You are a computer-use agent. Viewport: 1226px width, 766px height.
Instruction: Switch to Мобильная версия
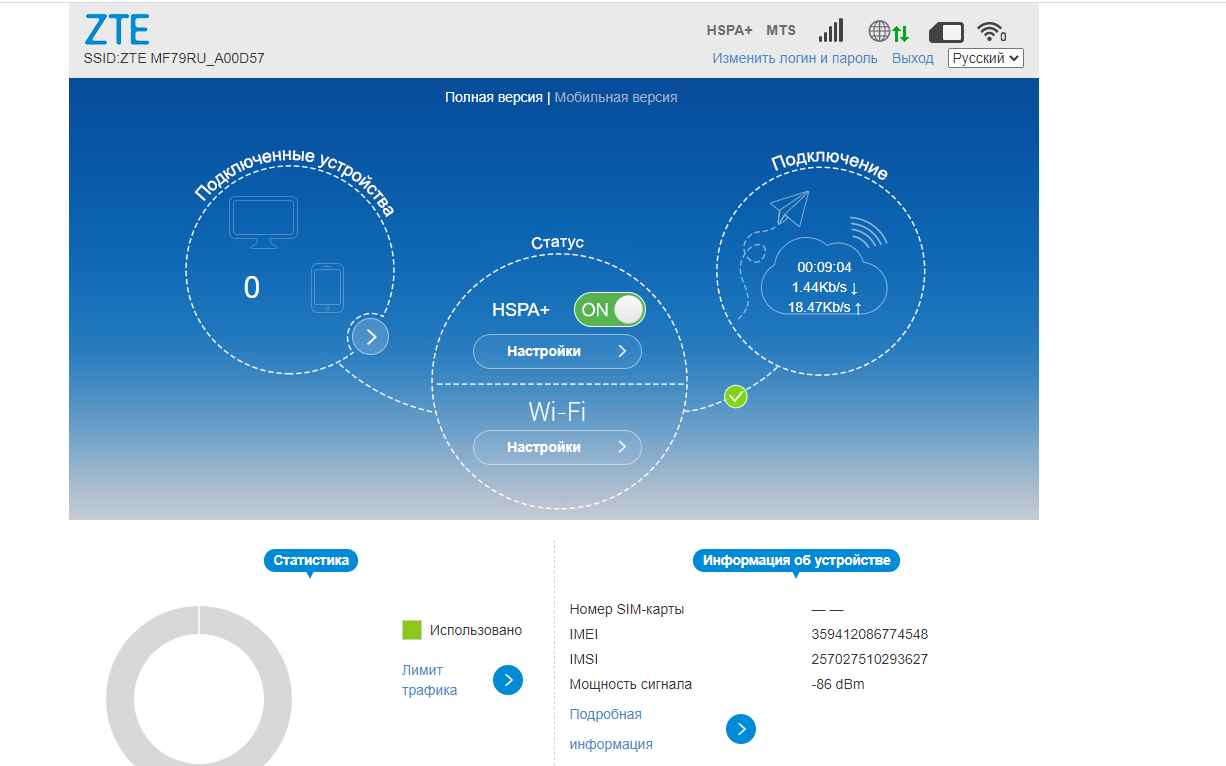[x=616, y=97]
